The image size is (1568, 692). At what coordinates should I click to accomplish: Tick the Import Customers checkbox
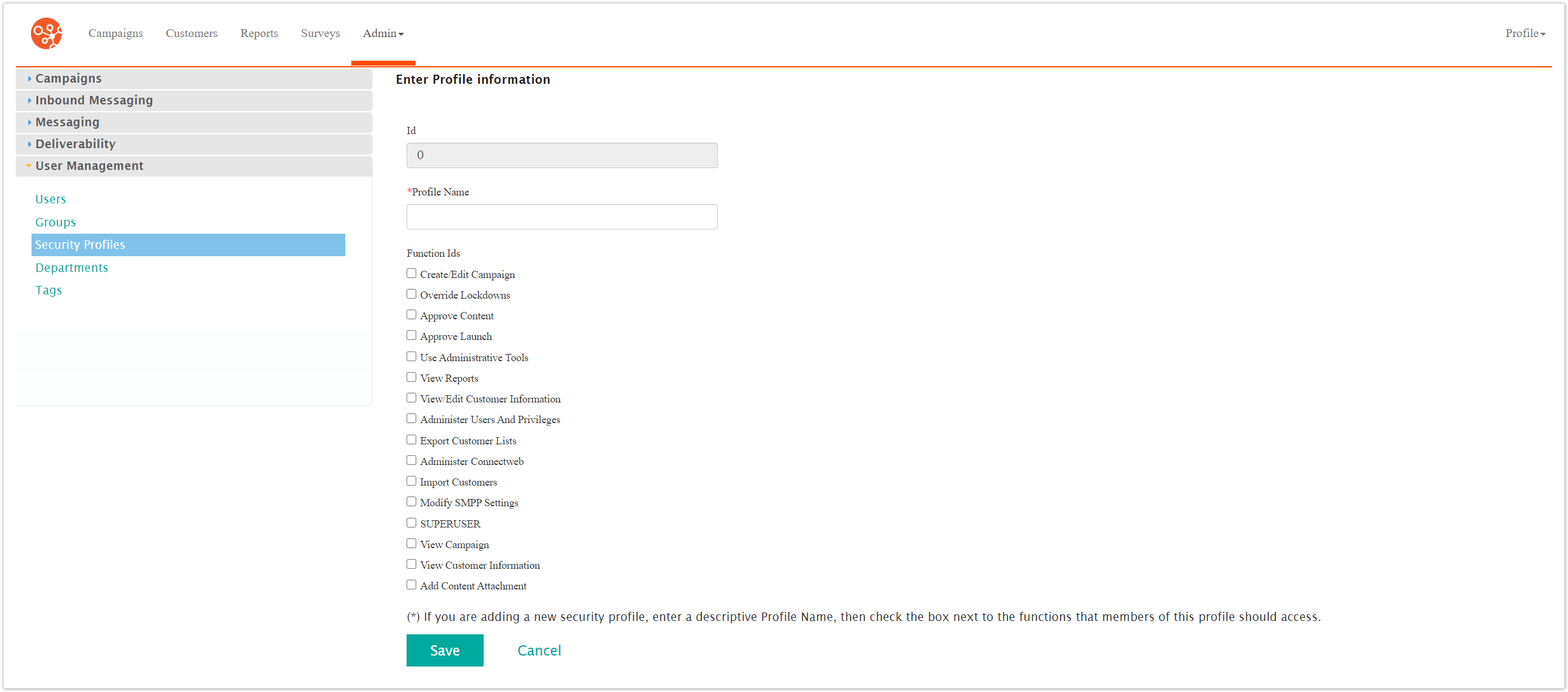pos(411,481)
